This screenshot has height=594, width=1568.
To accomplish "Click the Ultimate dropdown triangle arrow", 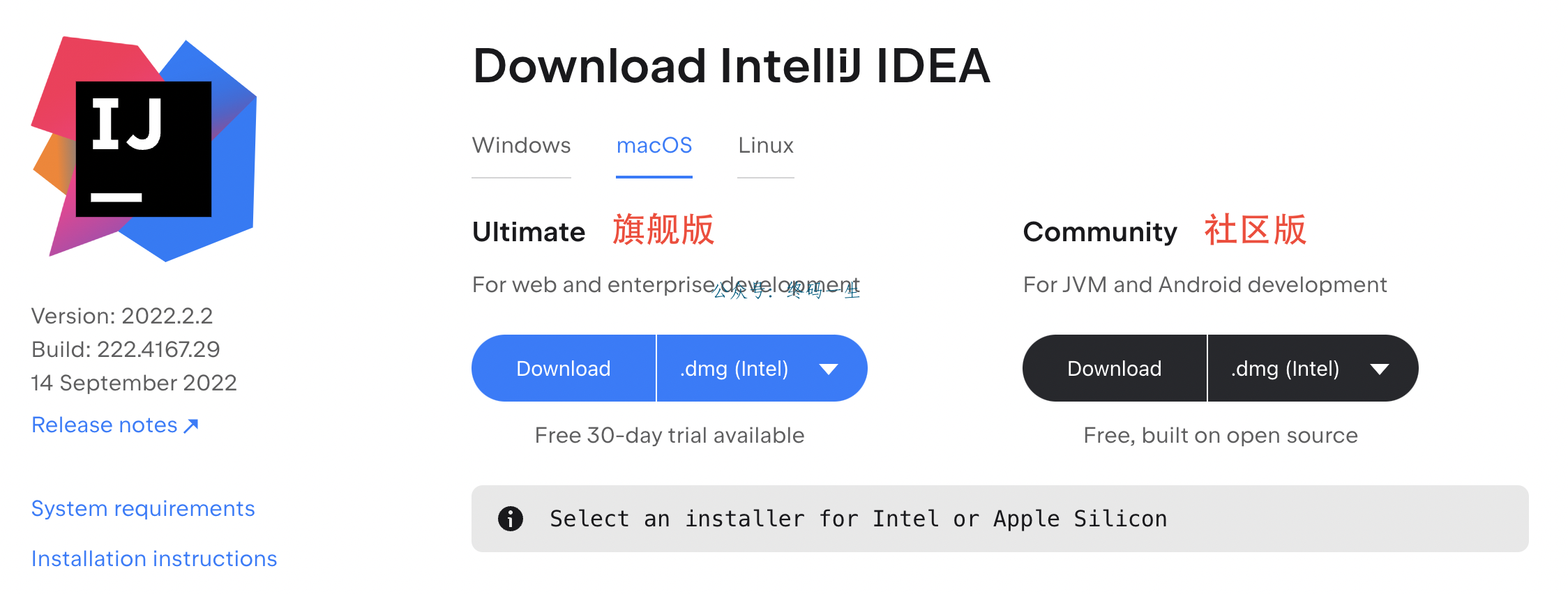I will [829, 369].
